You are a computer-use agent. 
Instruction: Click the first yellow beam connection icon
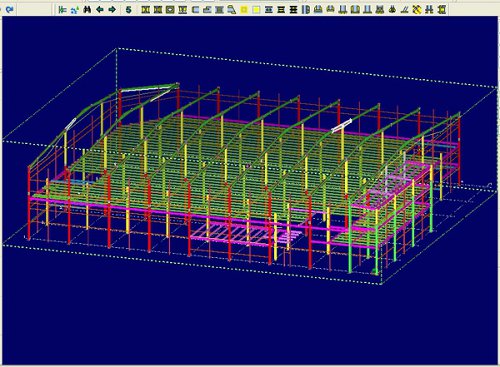[x=146, y=10]
